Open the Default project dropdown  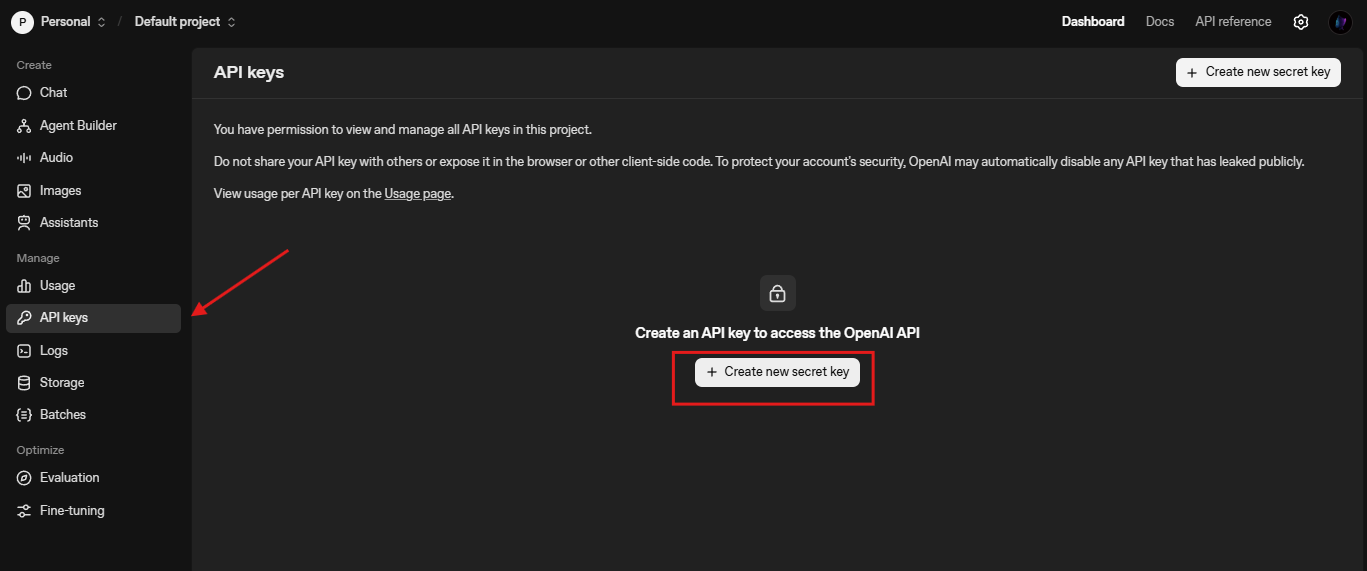pyautogui.click(x=185, y=22)
